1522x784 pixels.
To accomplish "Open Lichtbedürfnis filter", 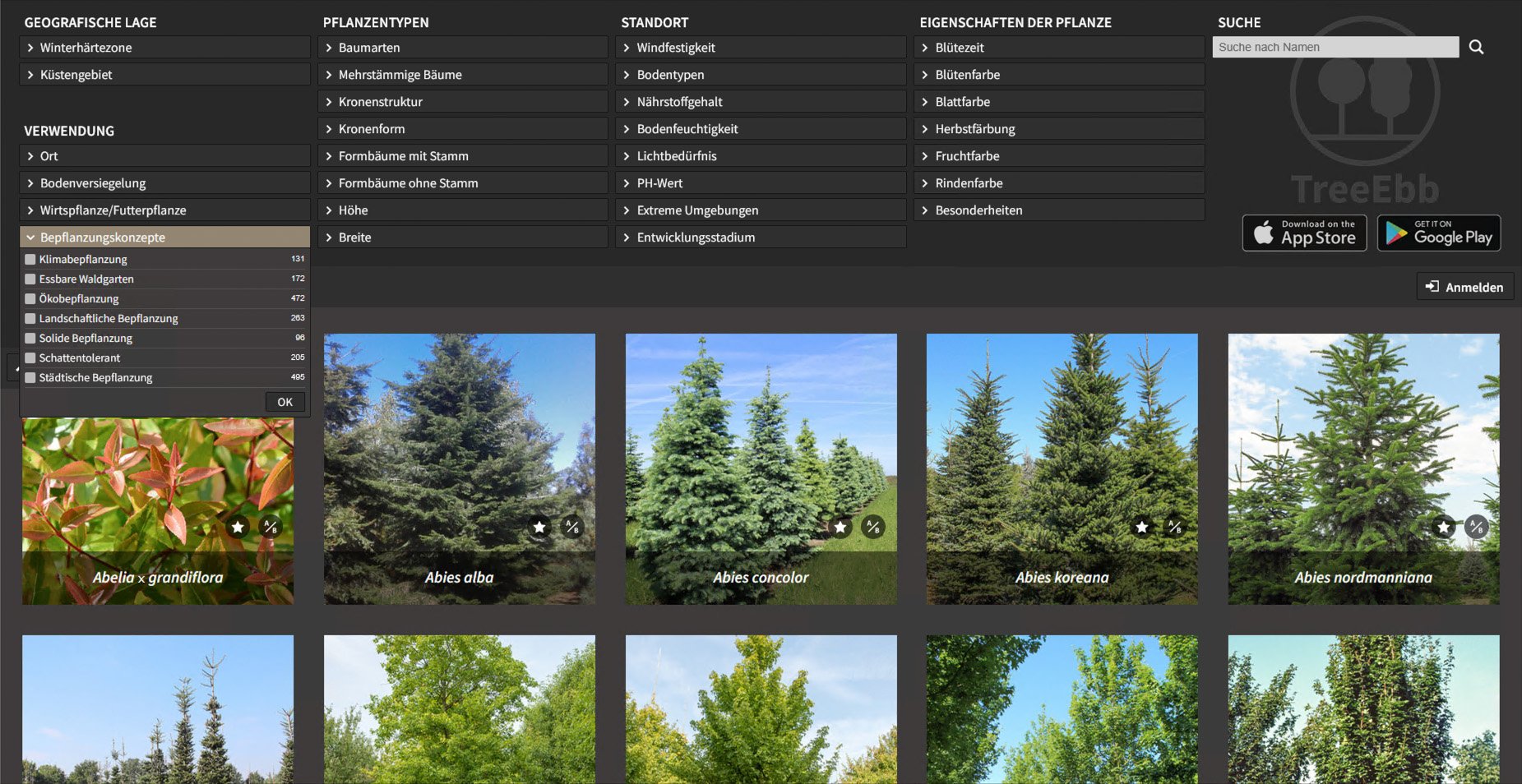I will coord(761,156).
